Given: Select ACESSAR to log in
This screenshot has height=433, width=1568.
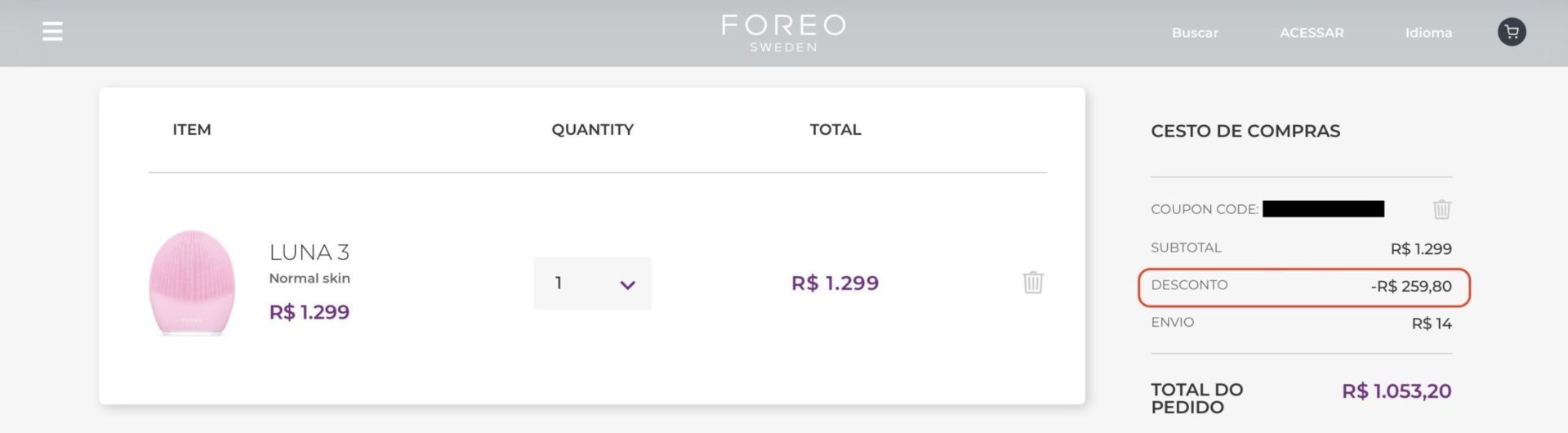Looking at the screenshot, I should [x=1311, y=33].
